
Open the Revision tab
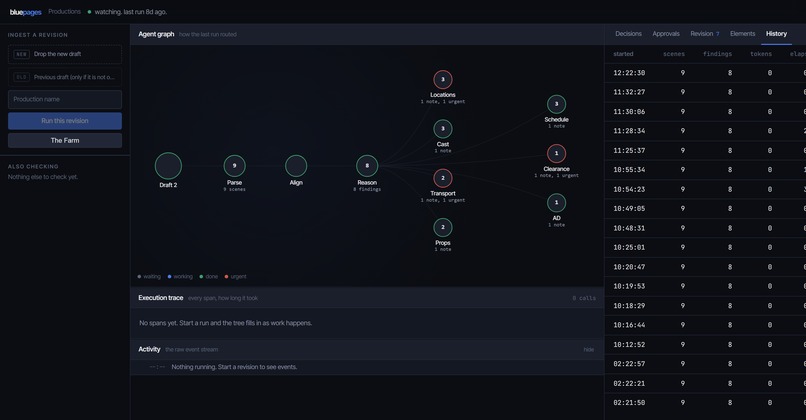click(705, 33)
